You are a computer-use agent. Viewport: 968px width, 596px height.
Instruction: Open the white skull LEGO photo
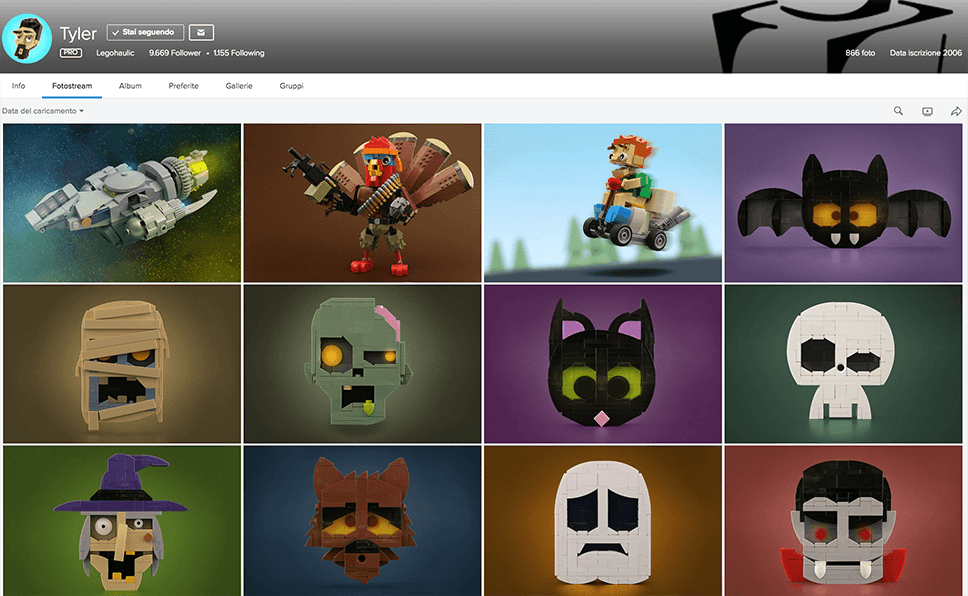tap(843, 364)
